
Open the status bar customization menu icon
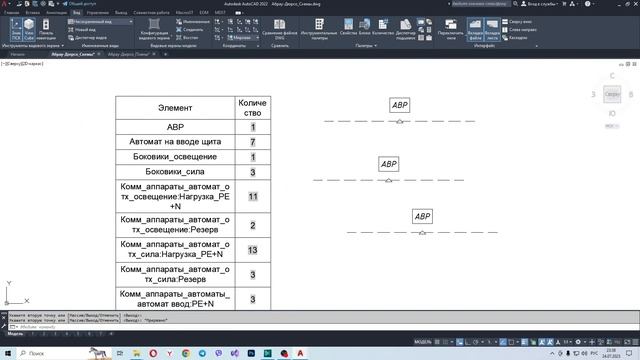pyautogui.click(x=635, y=342)
